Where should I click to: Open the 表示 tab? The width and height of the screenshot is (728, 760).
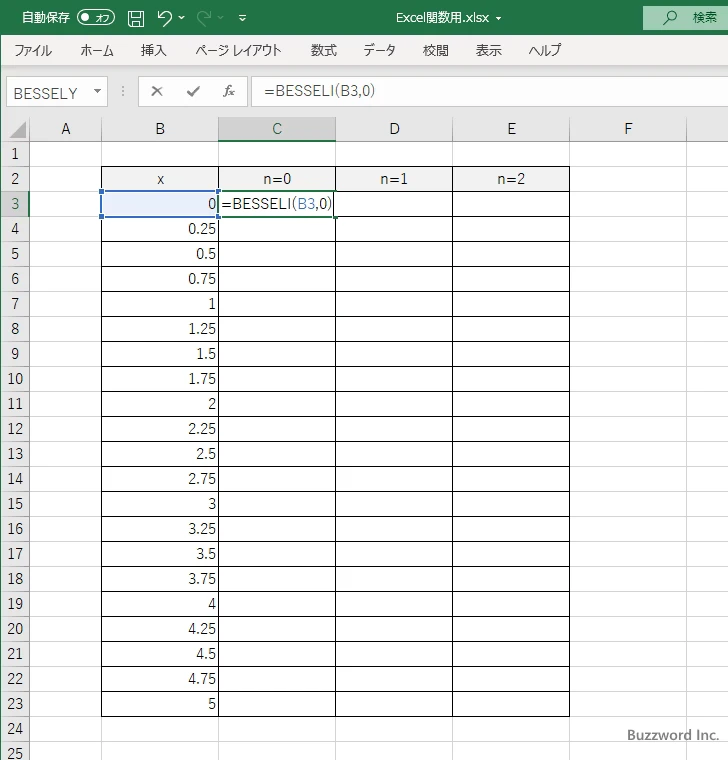(488, 50)
